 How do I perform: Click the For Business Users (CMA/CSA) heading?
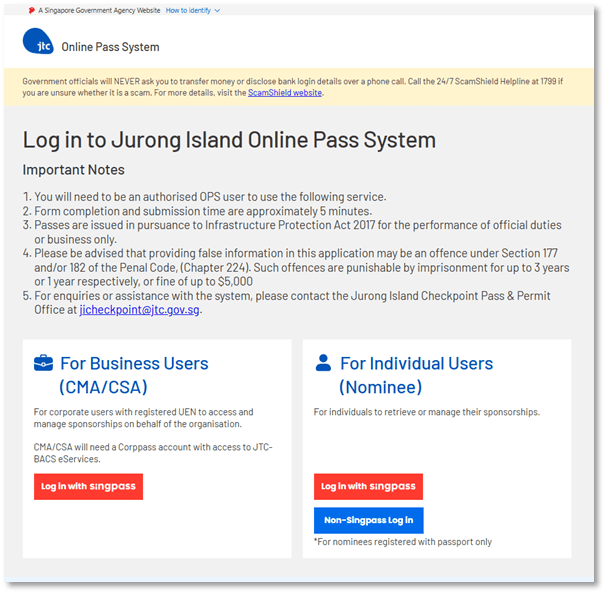pos(134,375)
